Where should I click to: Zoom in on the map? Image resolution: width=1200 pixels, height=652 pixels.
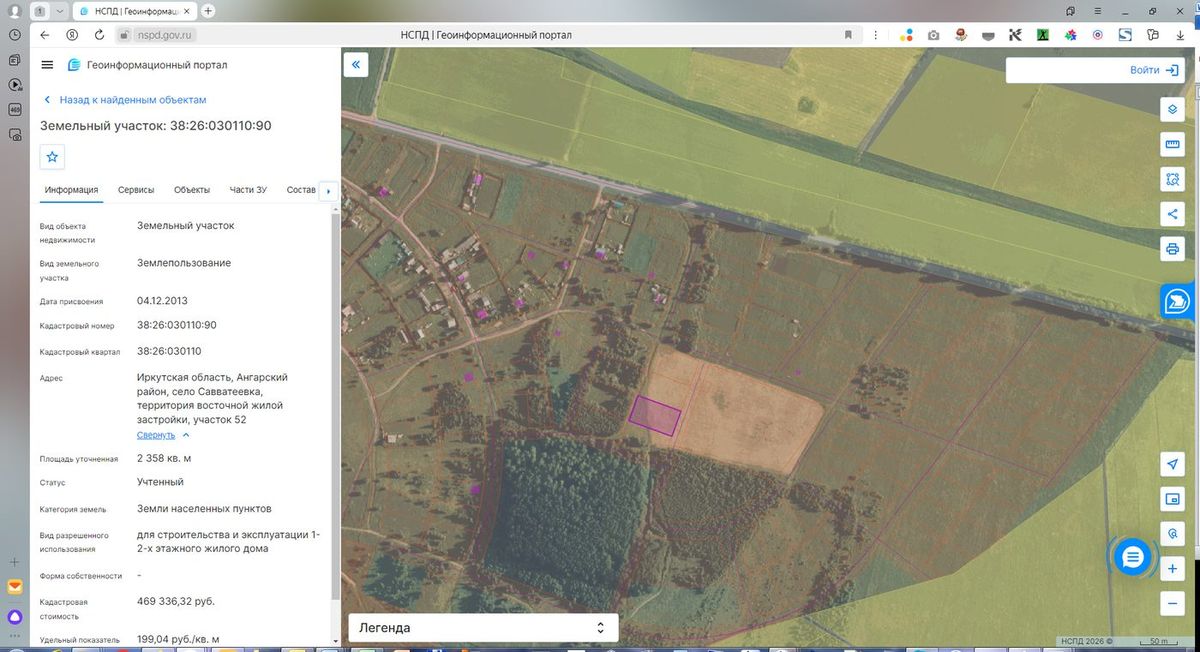pos(1172,569)
